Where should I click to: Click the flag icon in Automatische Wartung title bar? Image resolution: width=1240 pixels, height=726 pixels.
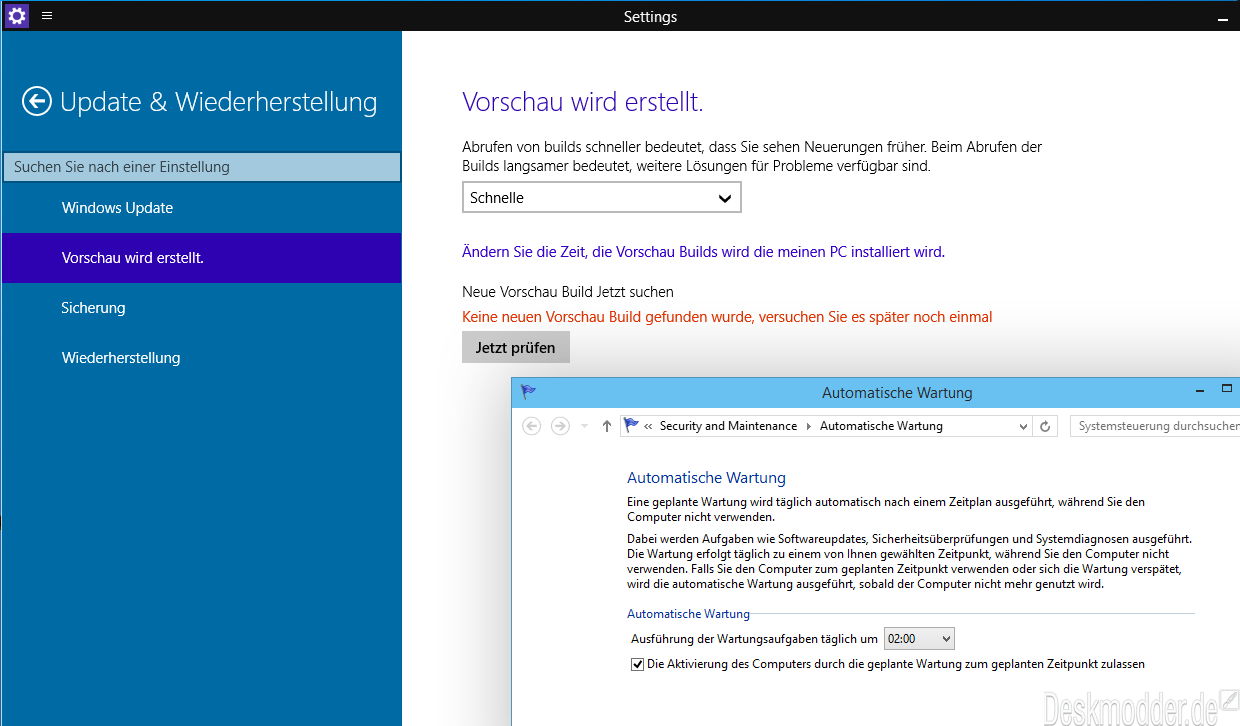(x=528, y=392)
